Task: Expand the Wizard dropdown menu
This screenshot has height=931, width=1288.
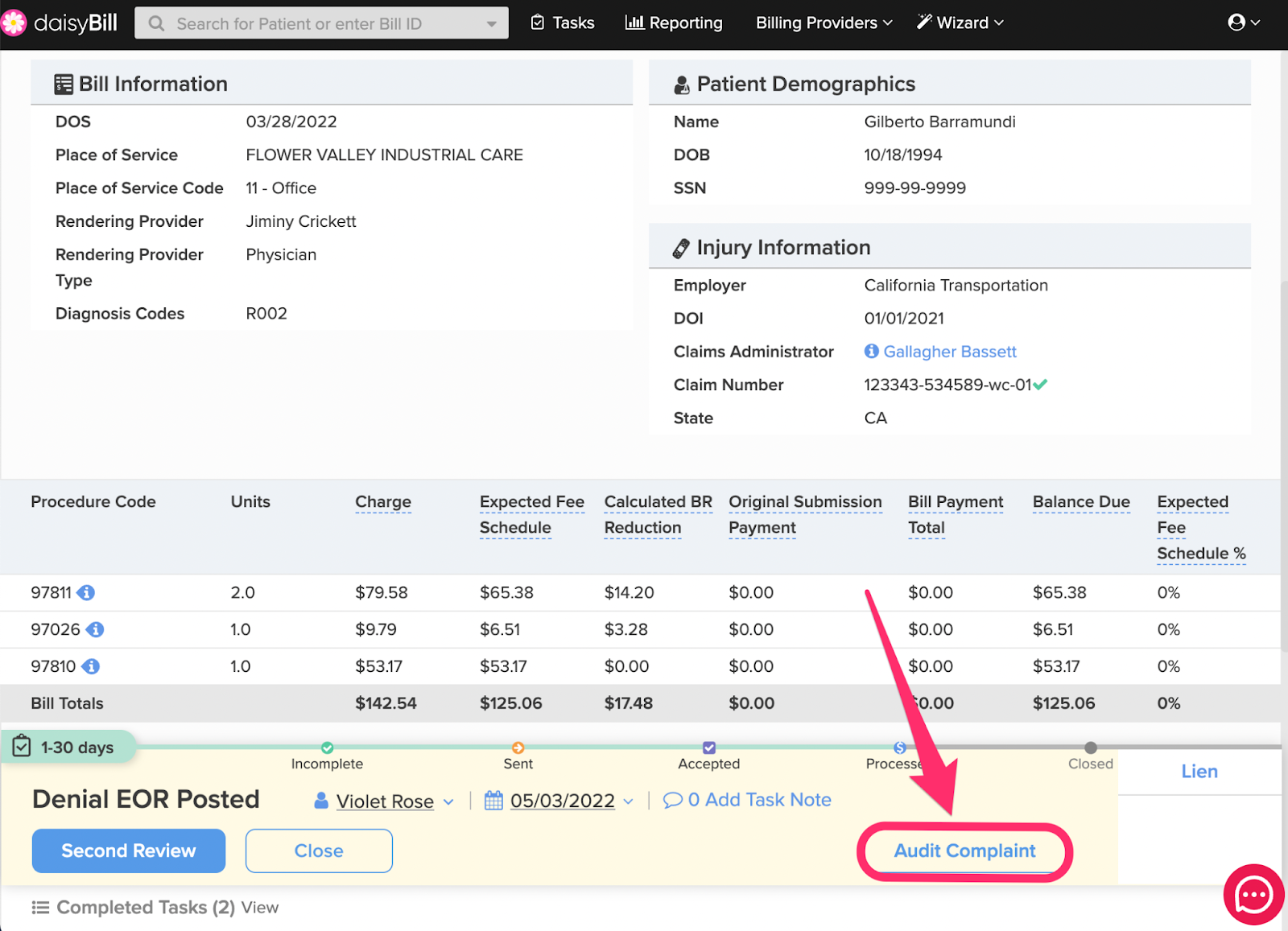Action: coord(960,23)
